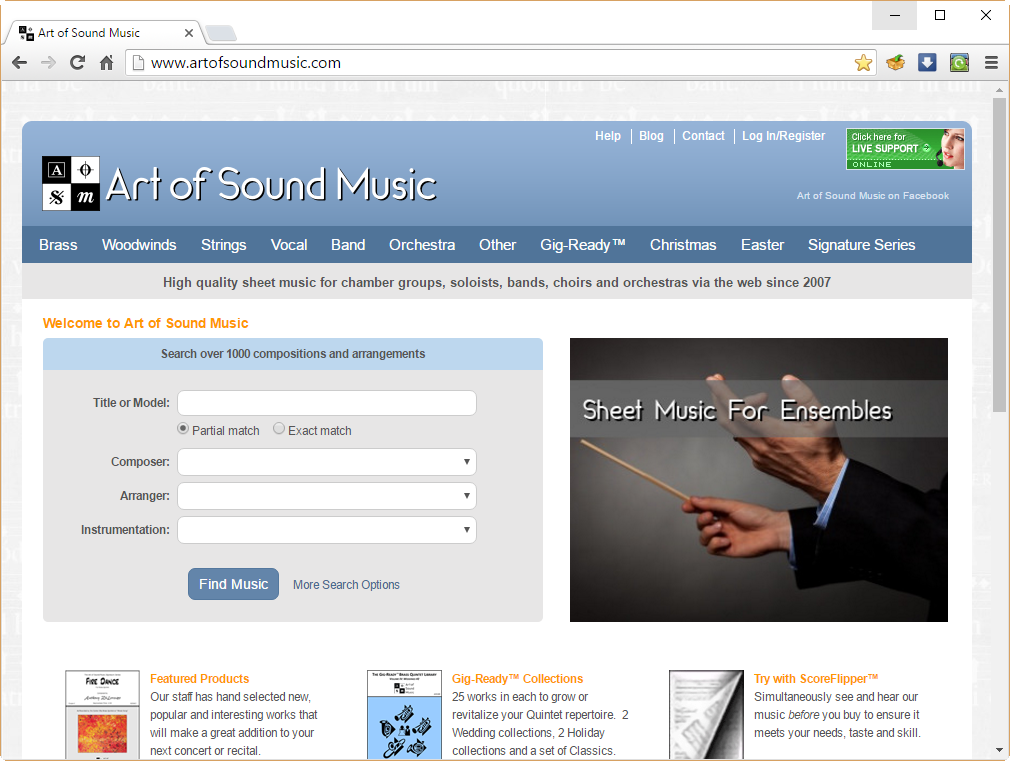Visit the Blog link
1010x761 pixels.
click(x=651, y=136)
